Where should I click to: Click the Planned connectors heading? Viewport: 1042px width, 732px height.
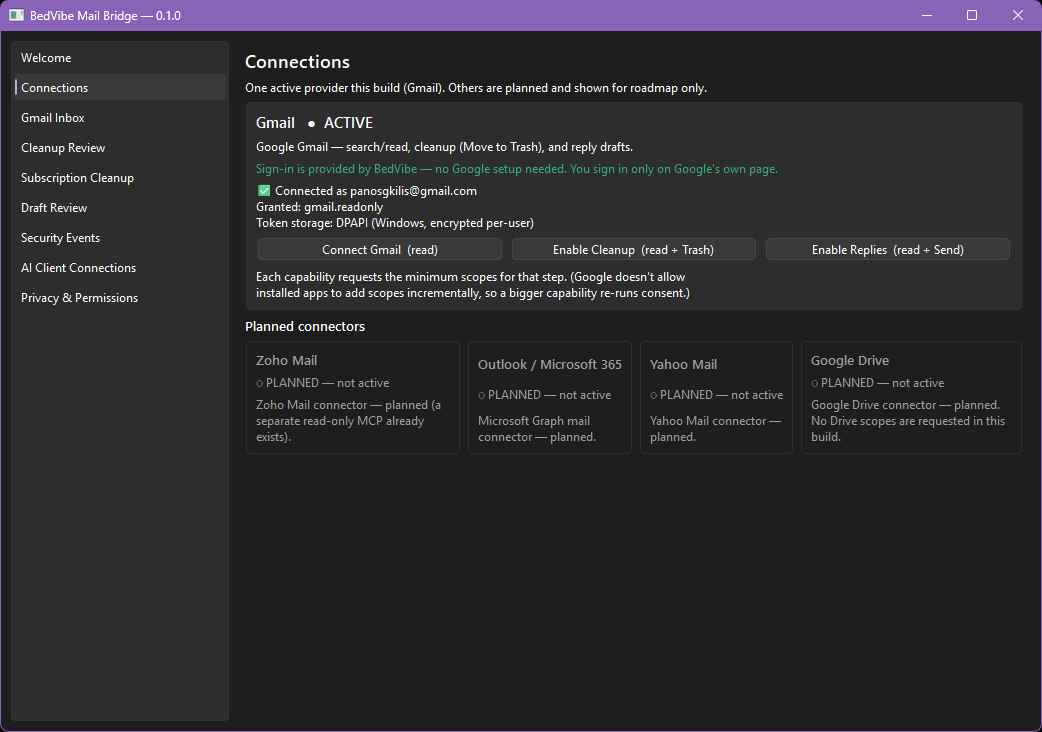[x=305, y=326]
